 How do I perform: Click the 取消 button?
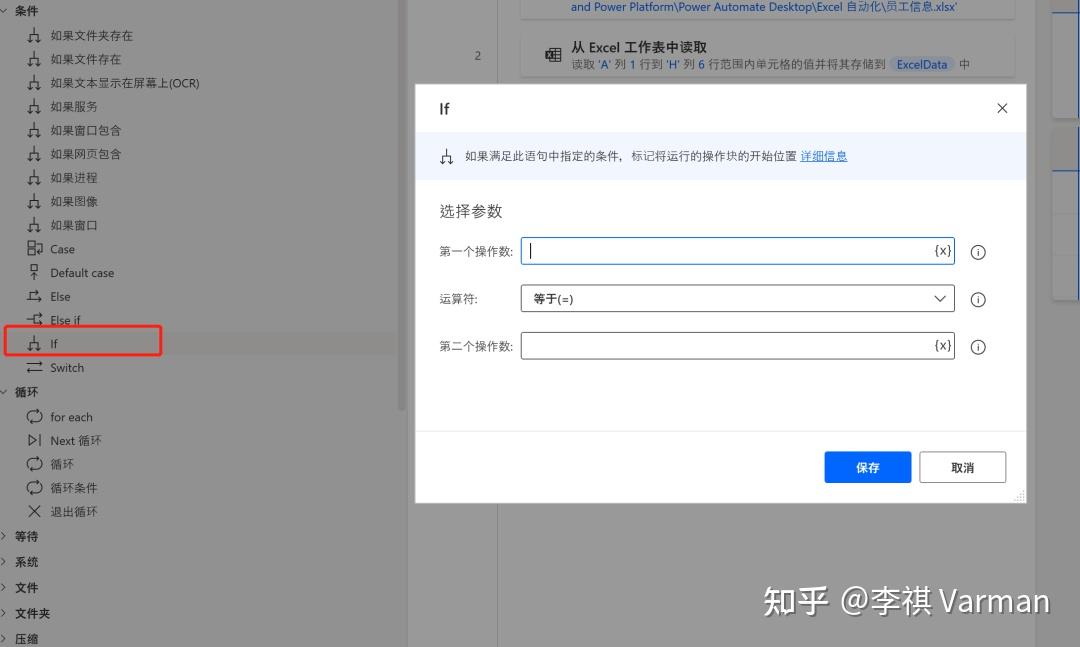click(961, 467)
